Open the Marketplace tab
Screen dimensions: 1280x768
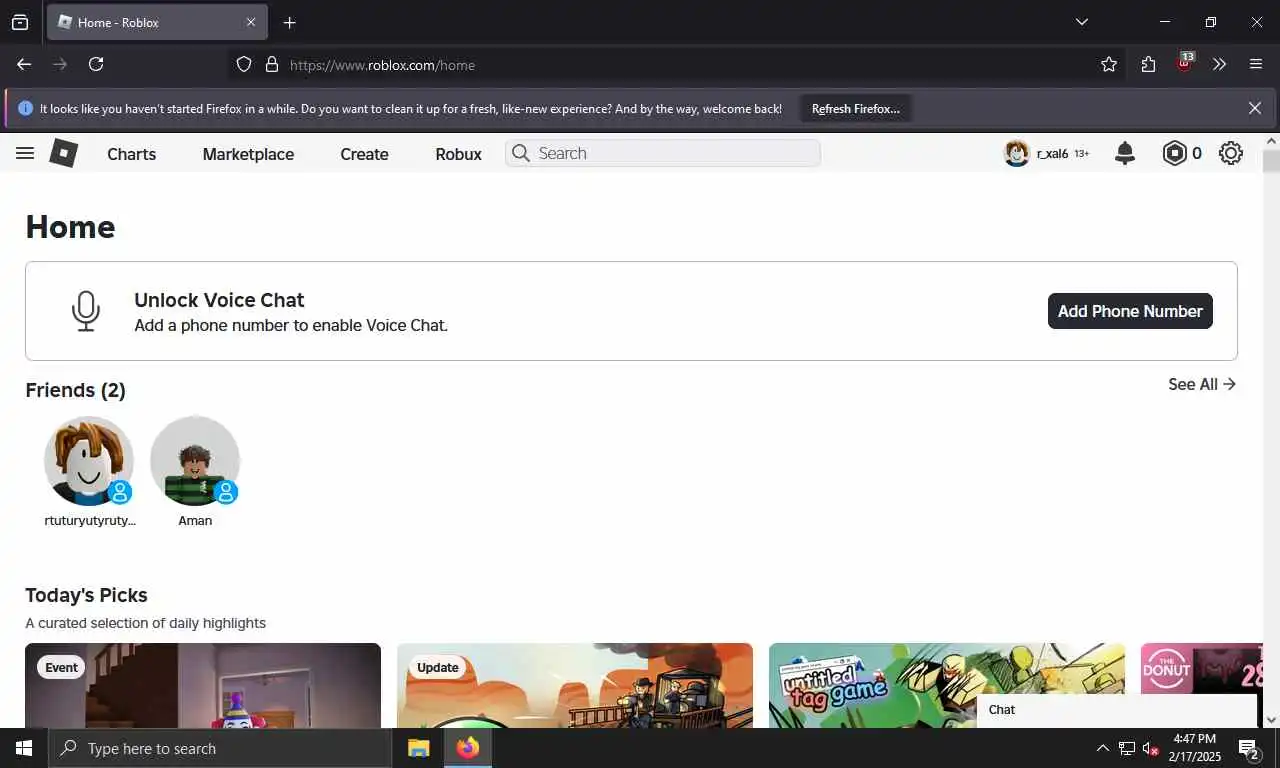tap(248, 154)
